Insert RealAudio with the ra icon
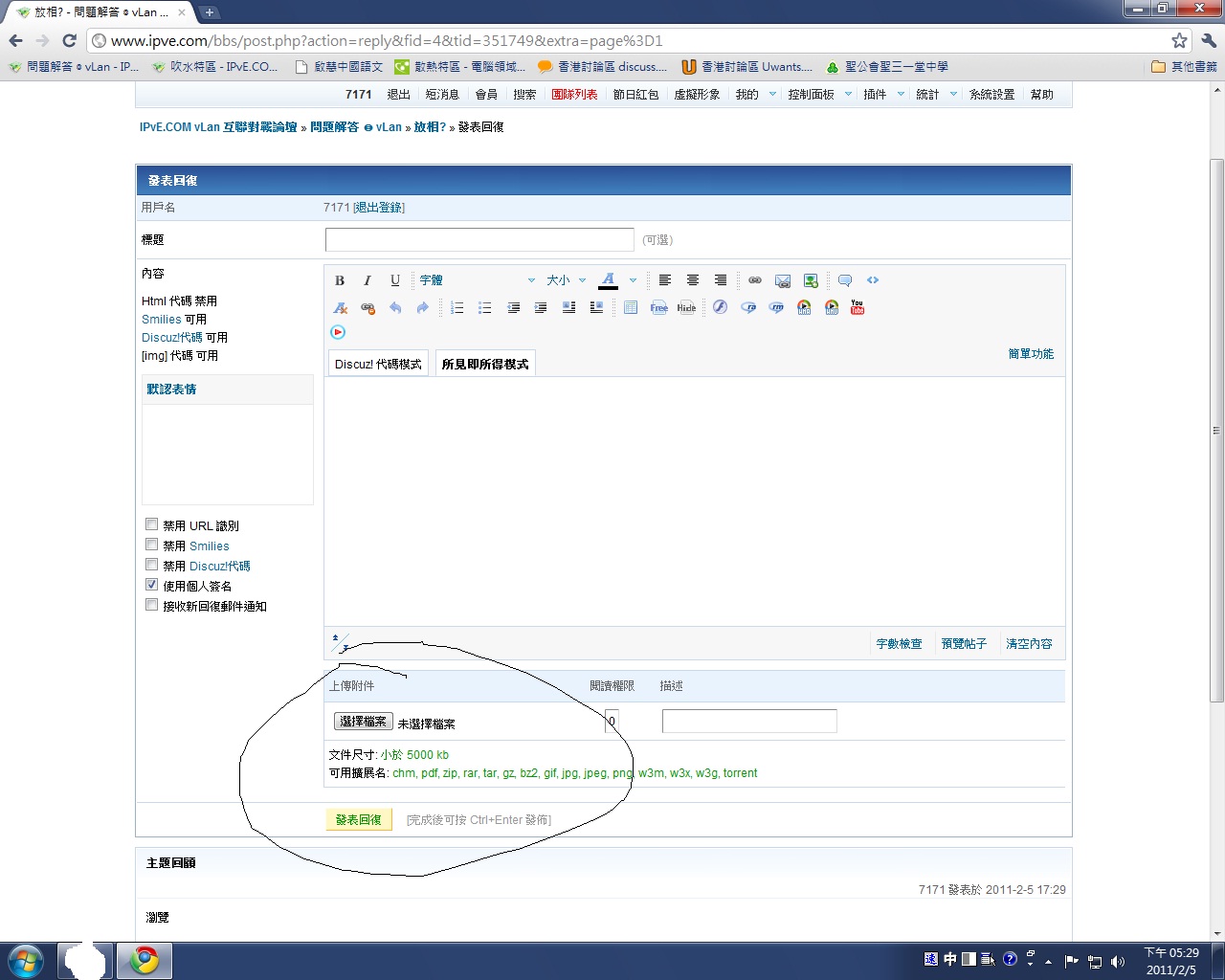This screenshot has width=1225, height=980. pyautogui.click(x=748, y=307)
